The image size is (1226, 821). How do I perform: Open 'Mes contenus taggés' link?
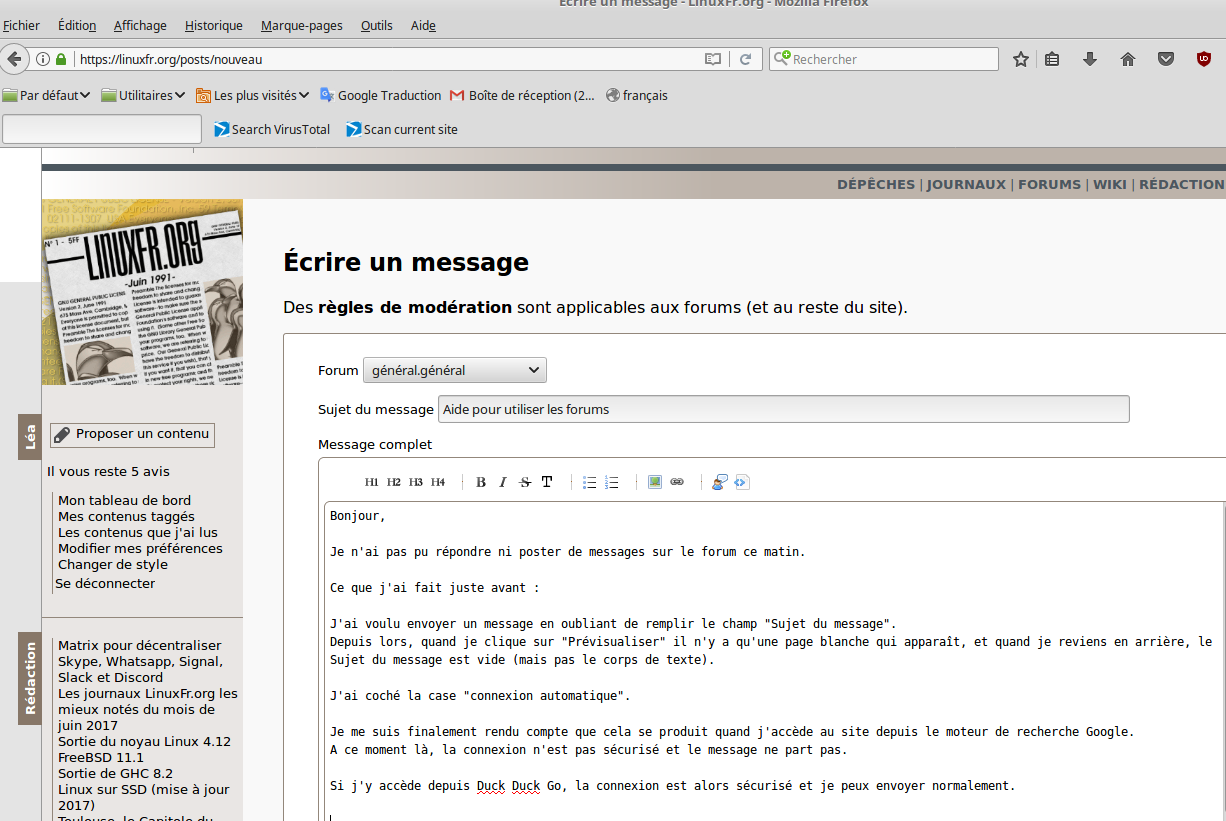click(x=126, y=516)
